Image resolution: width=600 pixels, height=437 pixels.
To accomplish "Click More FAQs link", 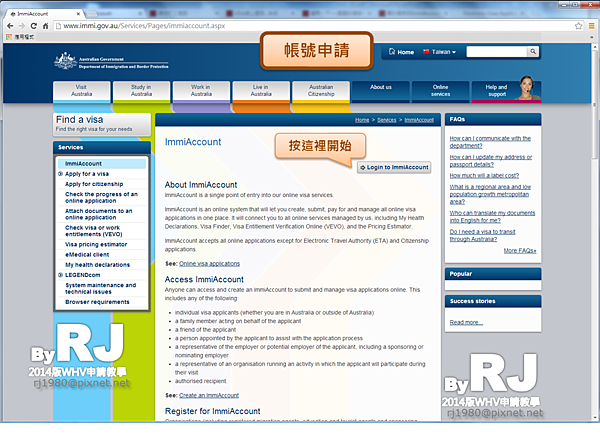I will (x=520, y=251).
